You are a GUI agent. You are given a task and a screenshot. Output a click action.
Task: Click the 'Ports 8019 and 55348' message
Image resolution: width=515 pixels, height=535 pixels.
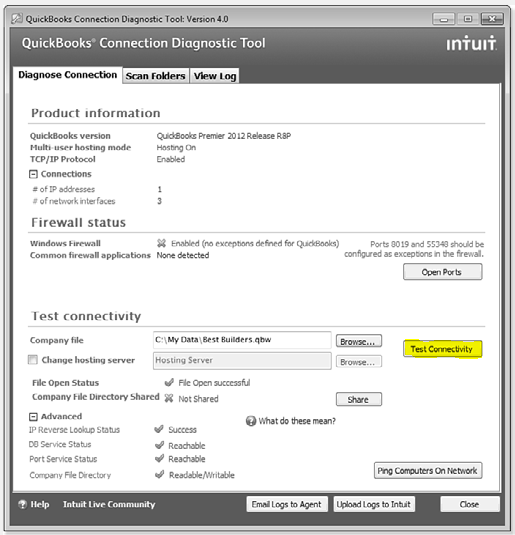tap(414, 249)
